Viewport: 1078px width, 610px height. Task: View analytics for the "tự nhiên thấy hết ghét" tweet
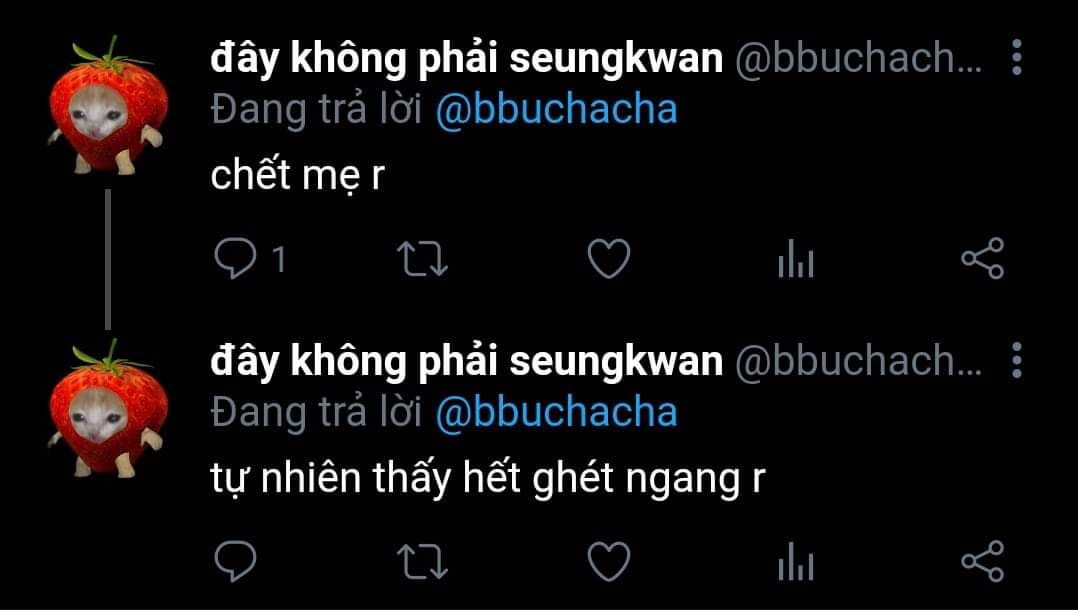(x=796, y=561)
